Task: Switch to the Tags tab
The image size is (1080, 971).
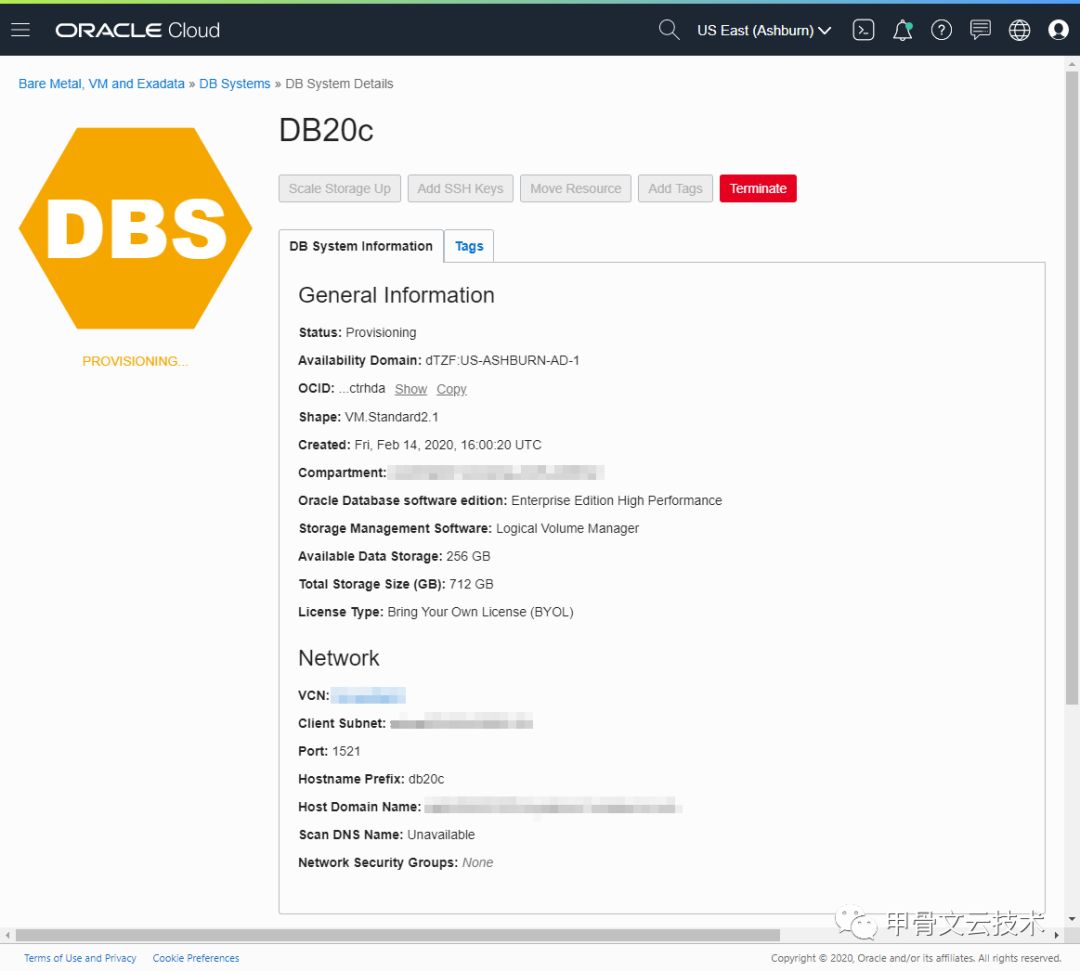Action: pyautogui.click(x=469, y=246)
